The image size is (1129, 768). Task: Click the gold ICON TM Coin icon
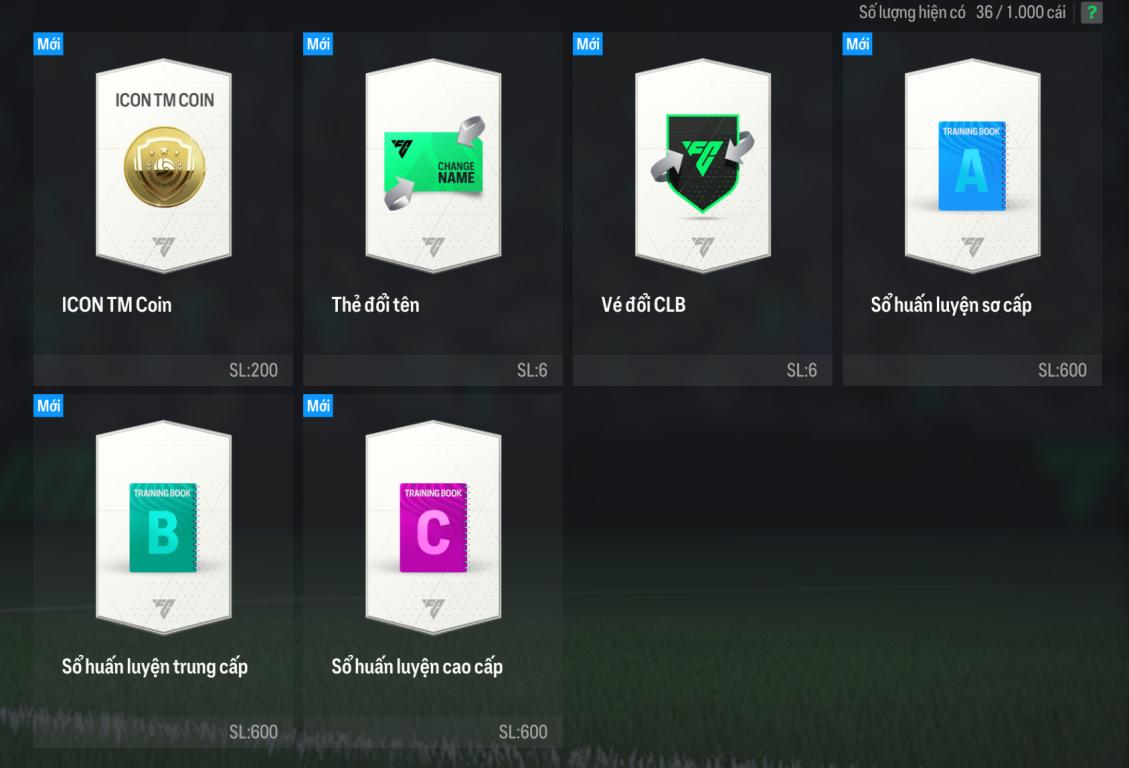[x=164, y=167]
